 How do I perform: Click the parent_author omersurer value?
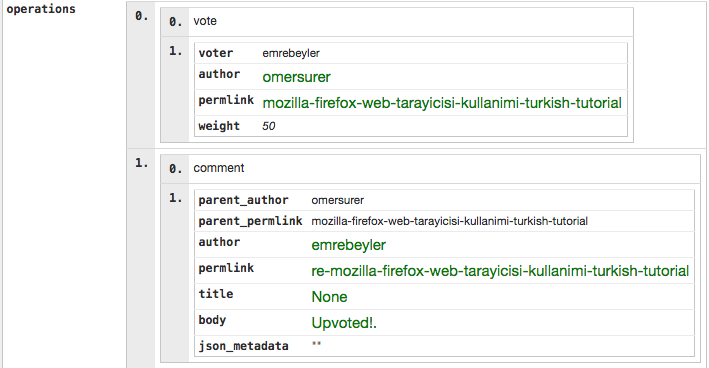[337, 200]
